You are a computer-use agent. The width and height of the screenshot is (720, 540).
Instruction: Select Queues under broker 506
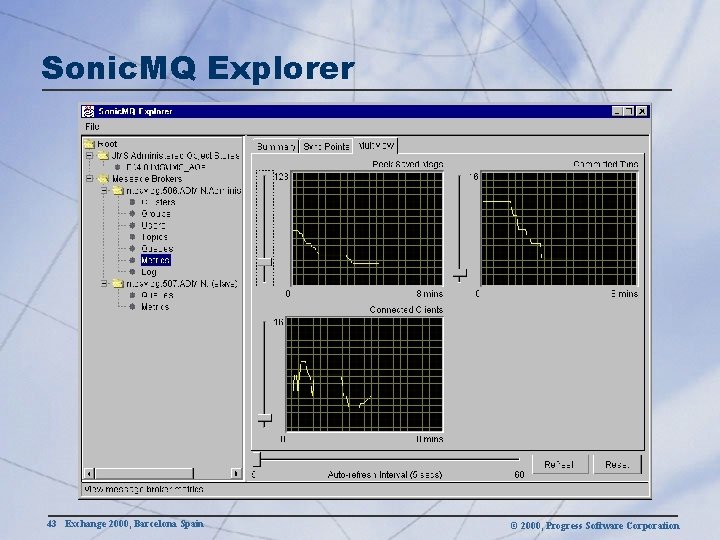[x=157, y=248]
